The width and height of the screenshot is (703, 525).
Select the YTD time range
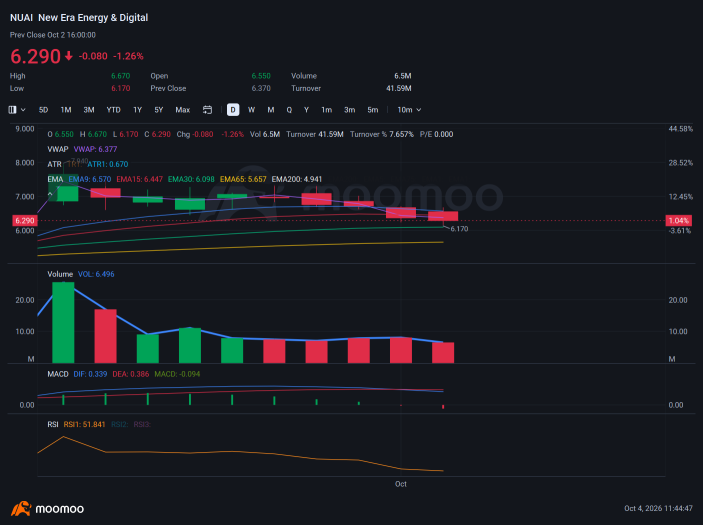click(x=113, y=110)
